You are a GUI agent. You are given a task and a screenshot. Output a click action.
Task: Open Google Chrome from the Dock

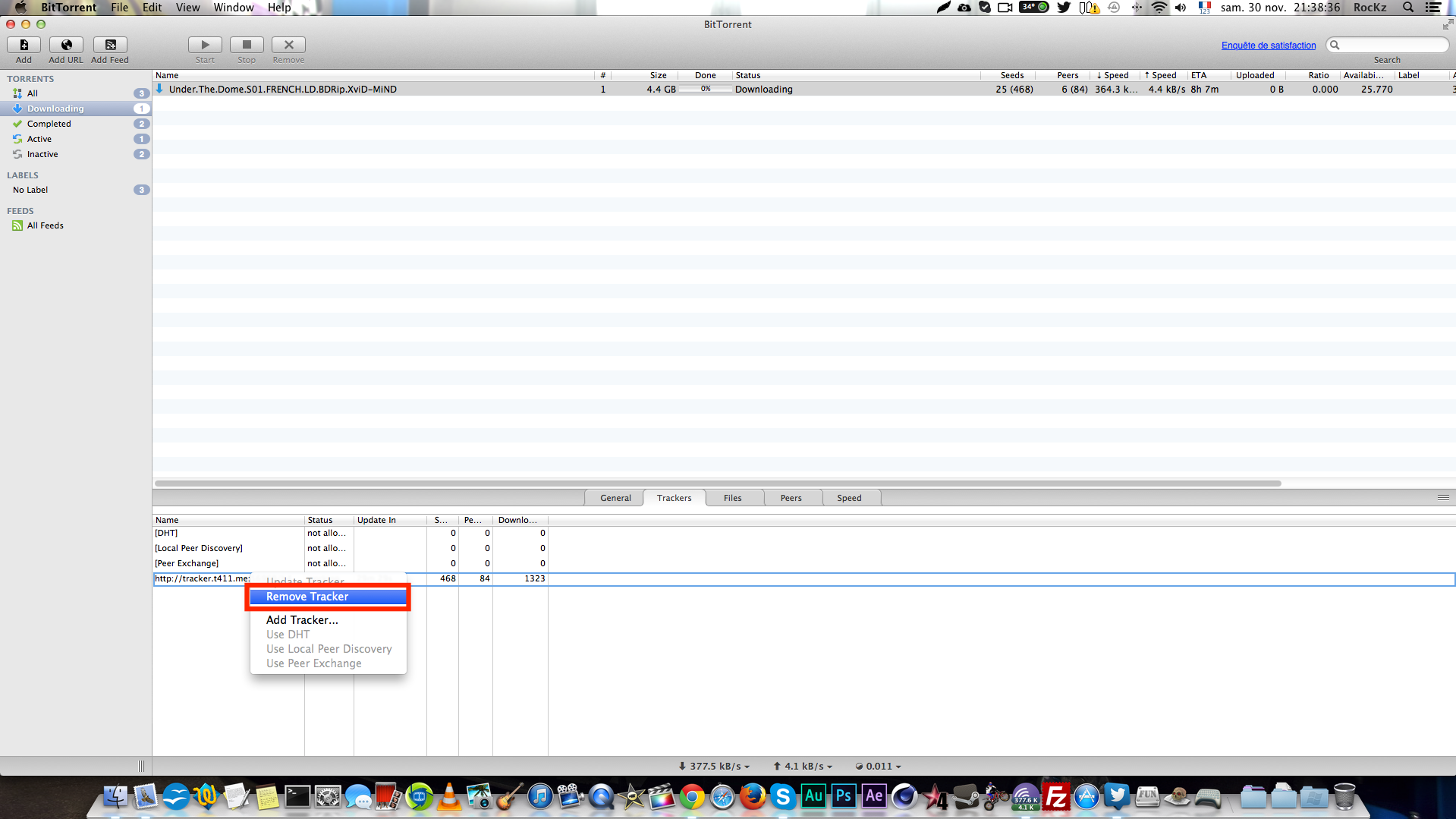[x=692, y=797]
